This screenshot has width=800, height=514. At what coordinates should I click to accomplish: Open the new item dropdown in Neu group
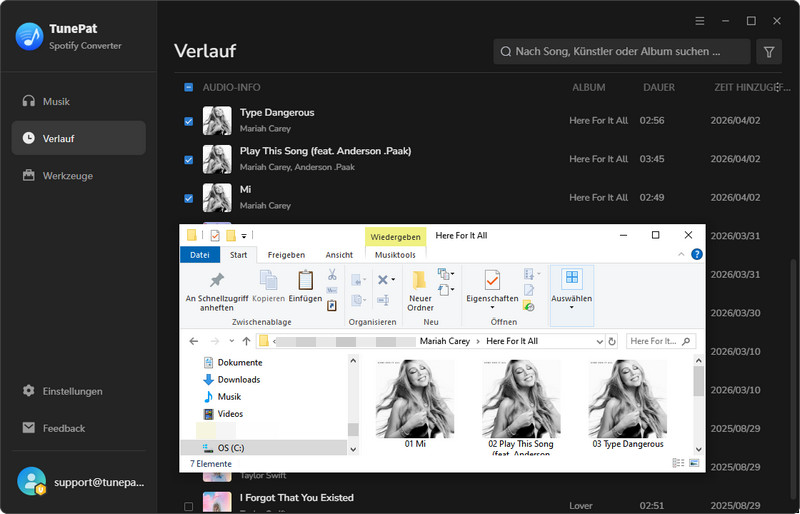point(446,274)
